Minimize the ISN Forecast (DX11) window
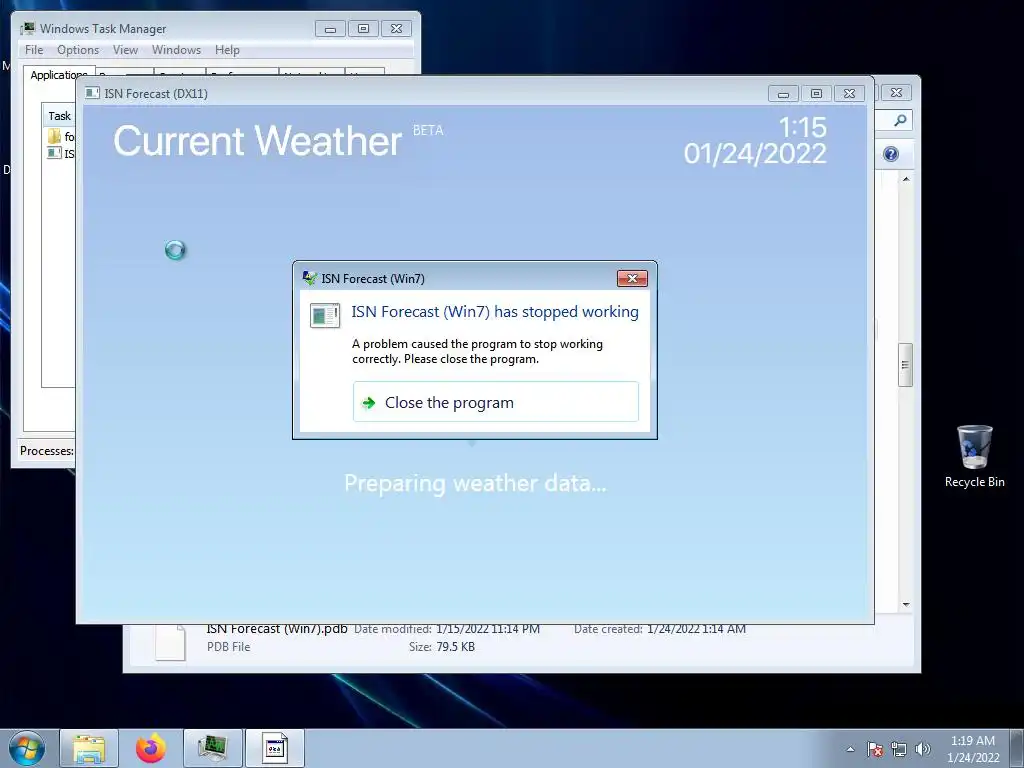The height and width of the screenshot is (768, 1024). tap(783, 94)
